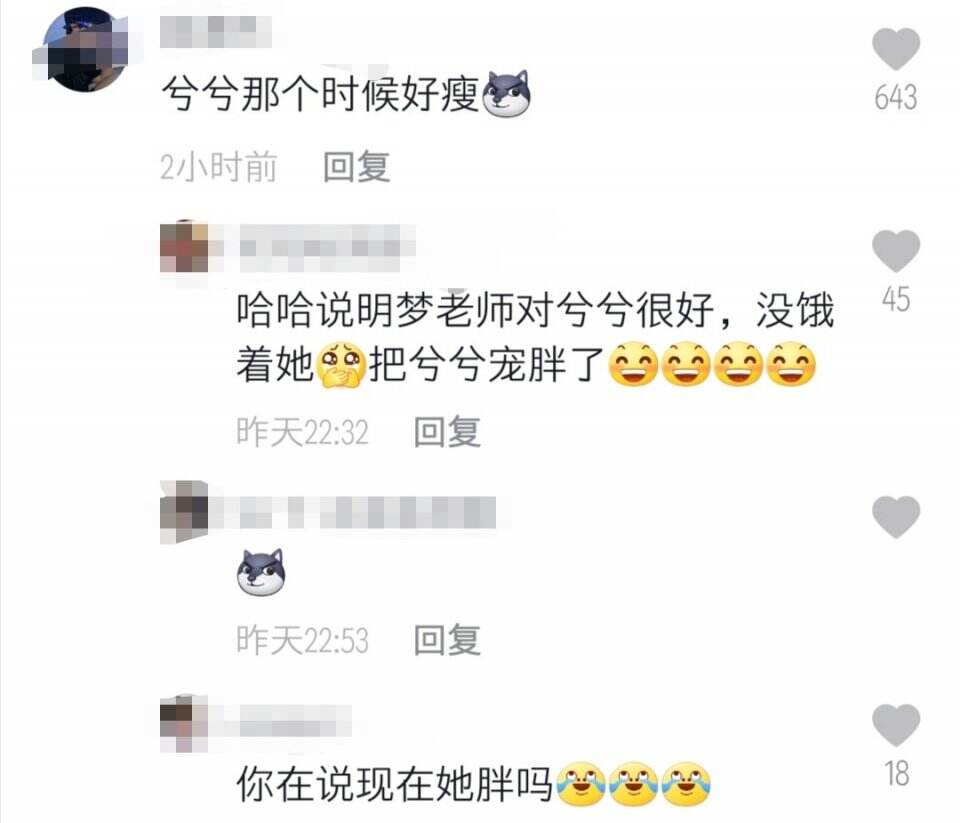960x823 pixels.
Task: Open the top commenter's round avatar
Action: [x=86, y=49]
